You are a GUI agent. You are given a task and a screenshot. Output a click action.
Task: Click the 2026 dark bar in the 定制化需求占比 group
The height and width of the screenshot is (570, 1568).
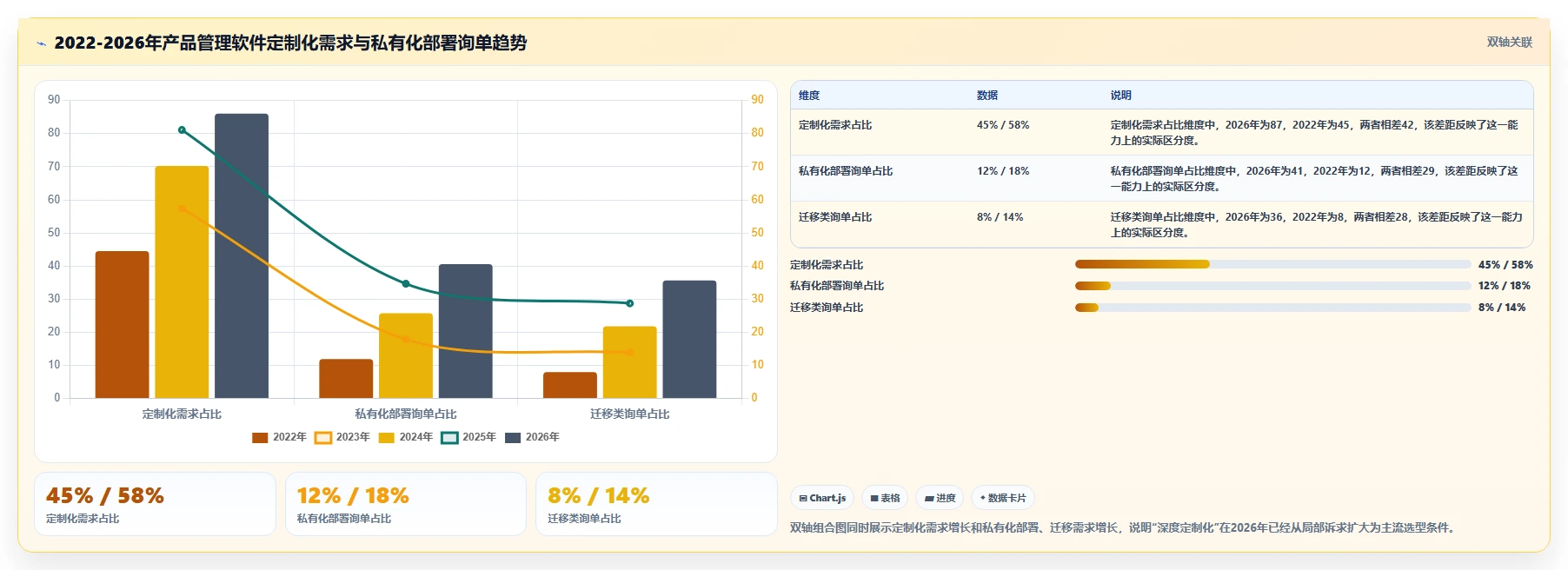click(x=242, y=256)
